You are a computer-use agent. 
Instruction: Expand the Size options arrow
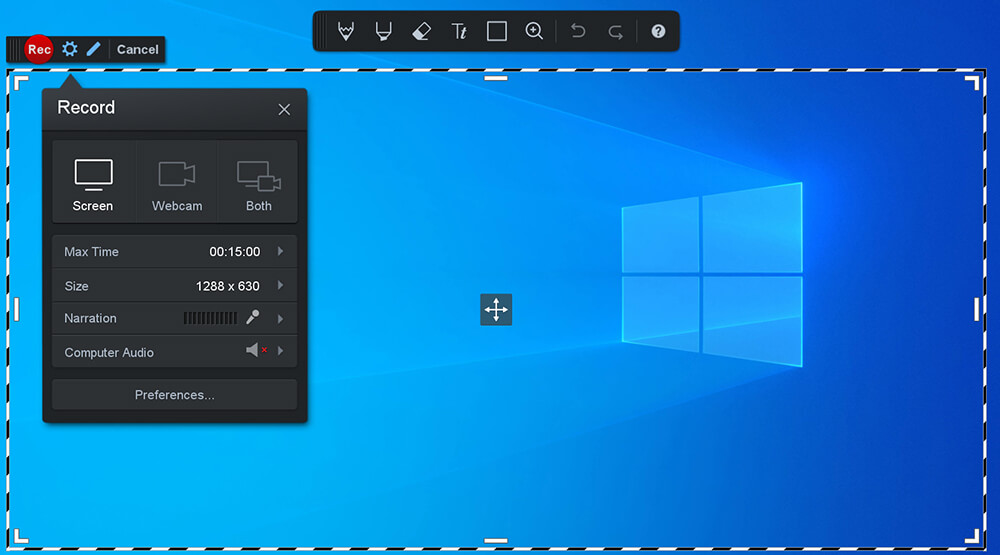coord(281,286)
